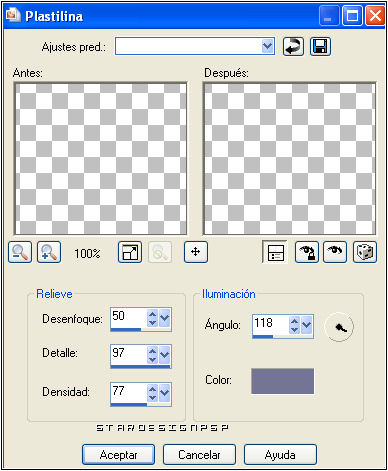Image resolution: width=388 pixels, height=471 pixels.
Task: Decrease Ángulo with the down spinner arrow
Action: [294, 330]
